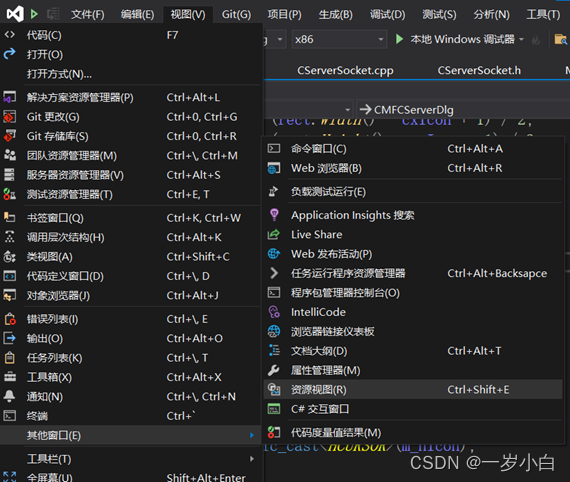Select 资源视图(R) in the submenu
Viewport: 570px width, 482px height.
pos(413,389)
